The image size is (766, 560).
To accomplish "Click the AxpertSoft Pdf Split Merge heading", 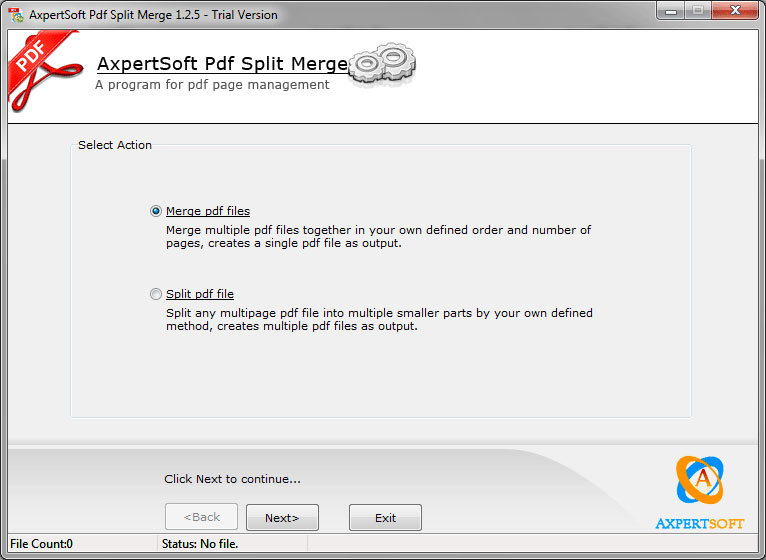I will [x=222, y=64].
